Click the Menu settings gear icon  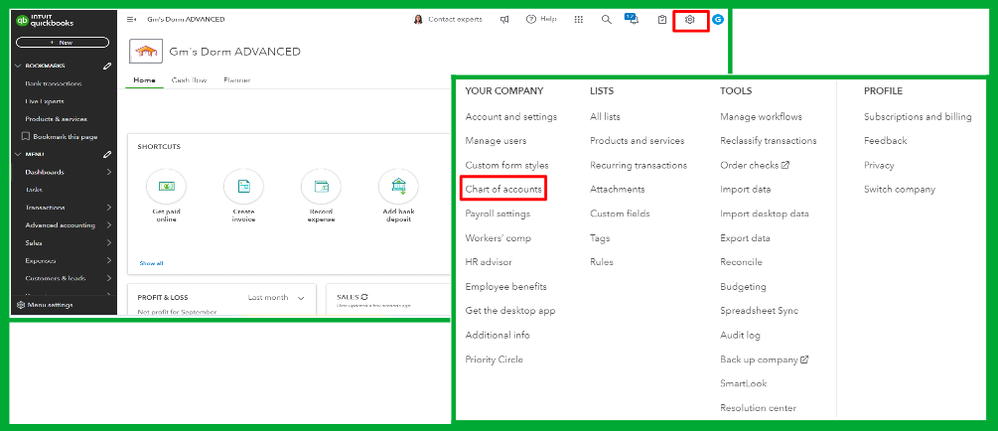pyautogui.click(x=20, y=305)
